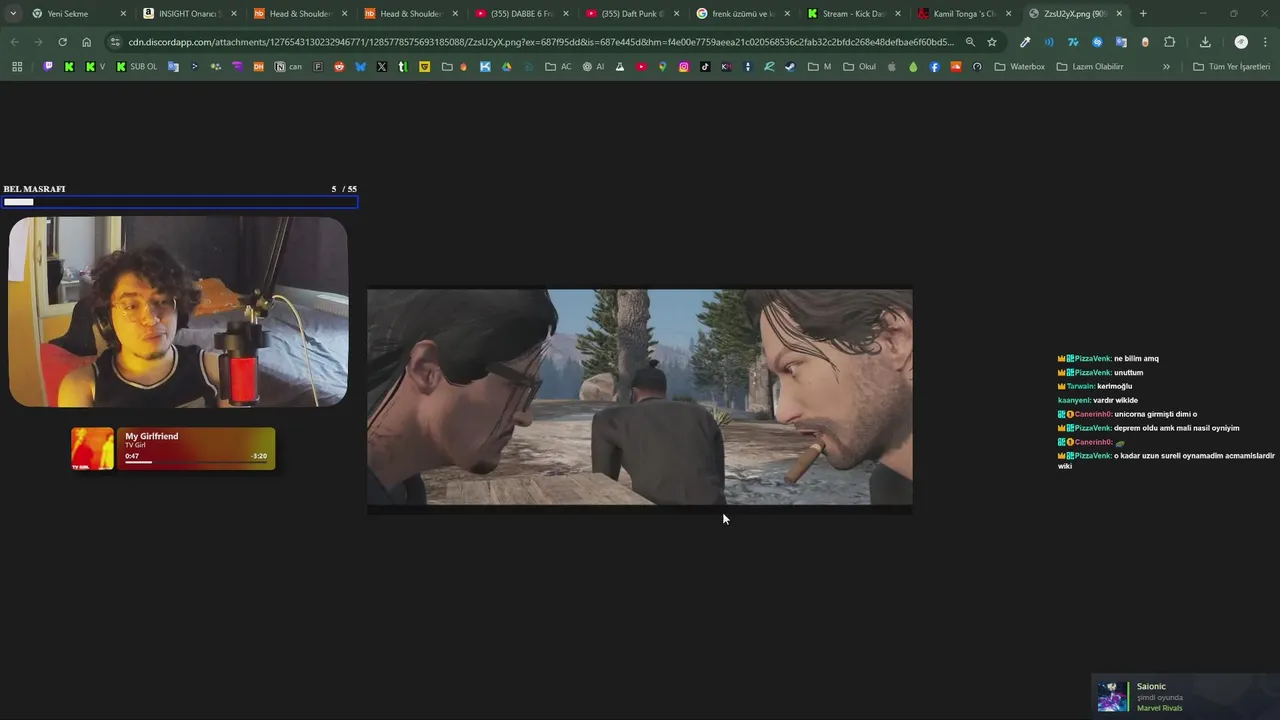The width and height of the screenshot is (1280, 720).
Task: Click the streamer webcam feed
Action: click(178, 312)
